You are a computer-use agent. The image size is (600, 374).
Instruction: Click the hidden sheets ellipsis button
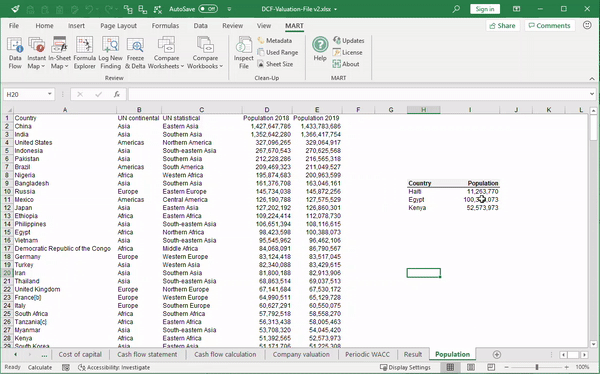(44, 355)
